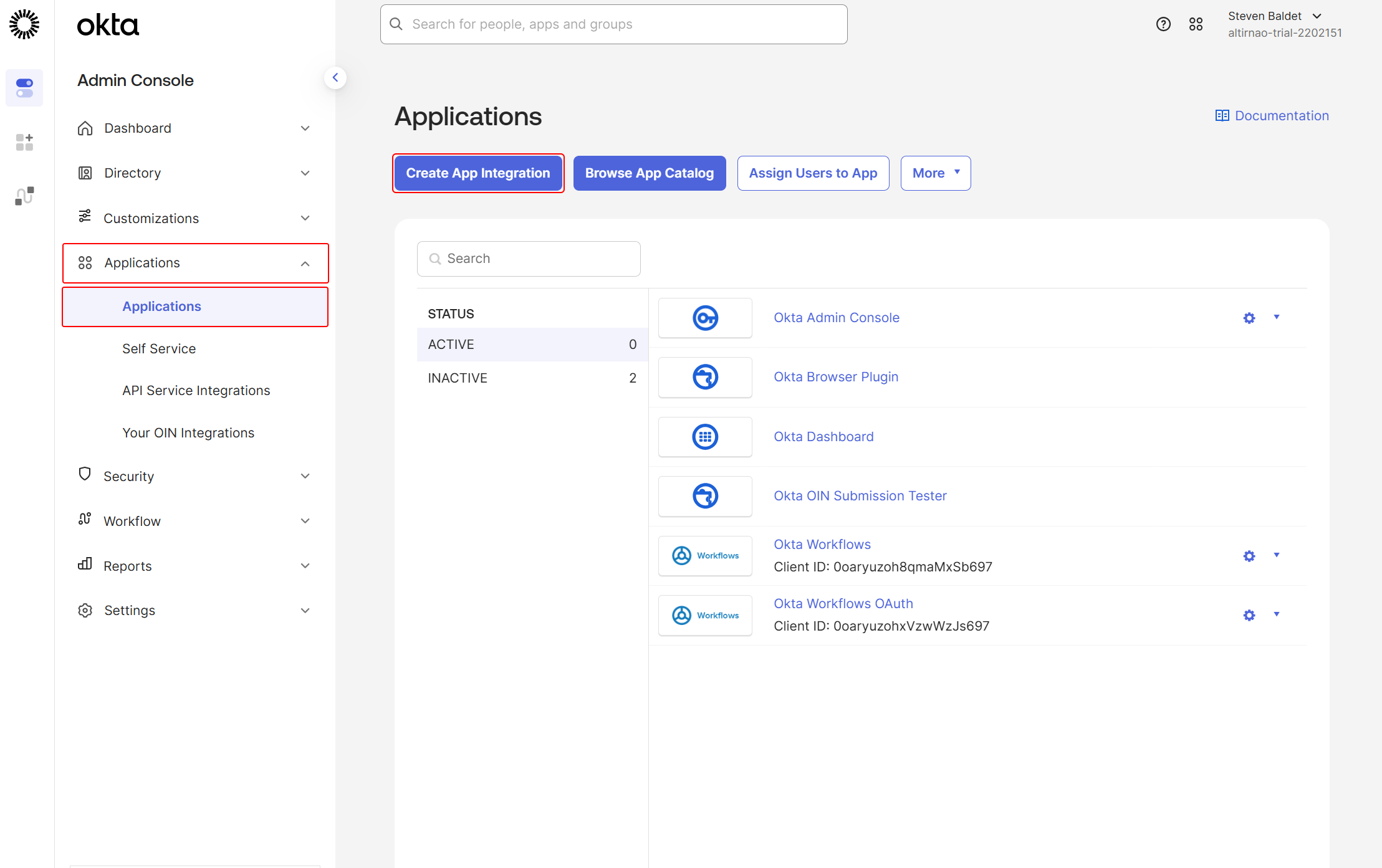Open the add-apps grid icon in rail

tap(24, 142)
